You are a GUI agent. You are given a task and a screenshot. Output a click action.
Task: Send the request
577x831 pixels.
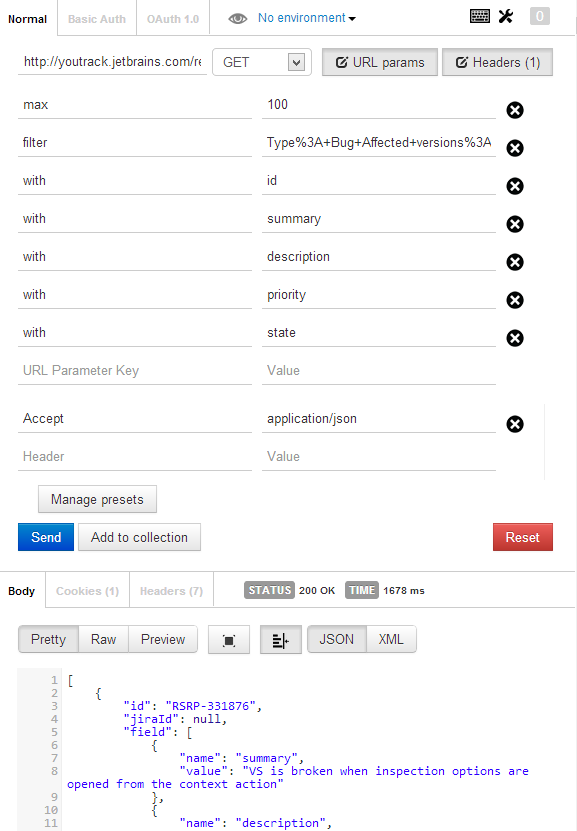coord(45,537)
